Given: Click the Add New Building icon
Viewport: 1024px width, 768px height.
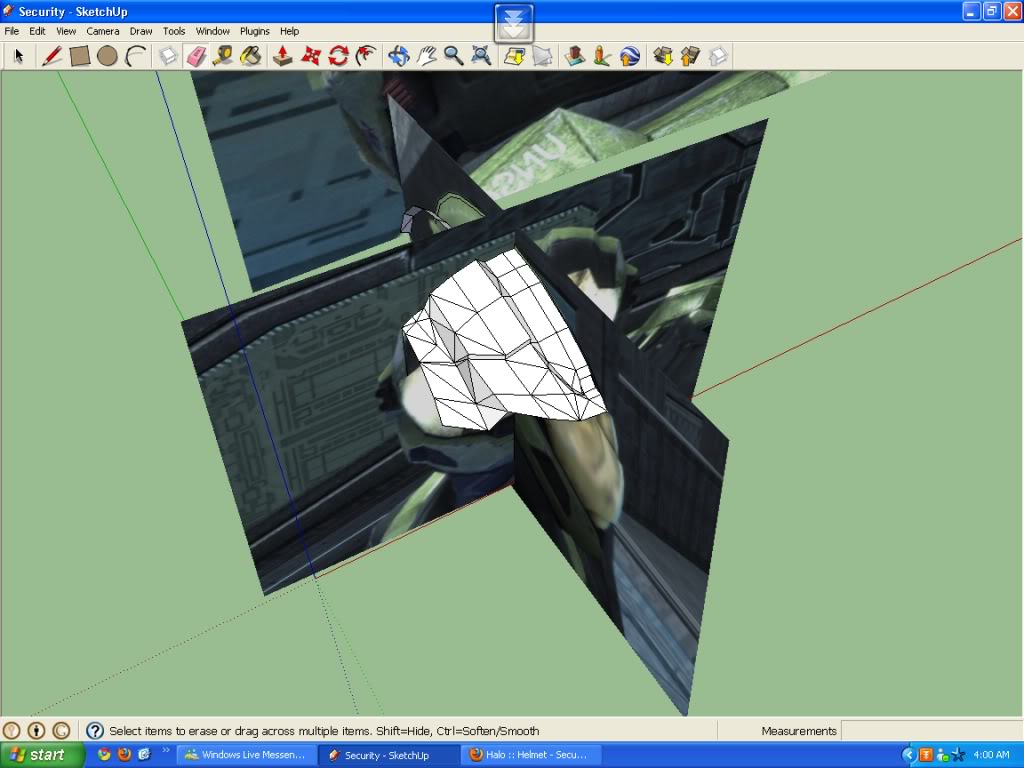Looking at the screenshot, I should (575, 56).
